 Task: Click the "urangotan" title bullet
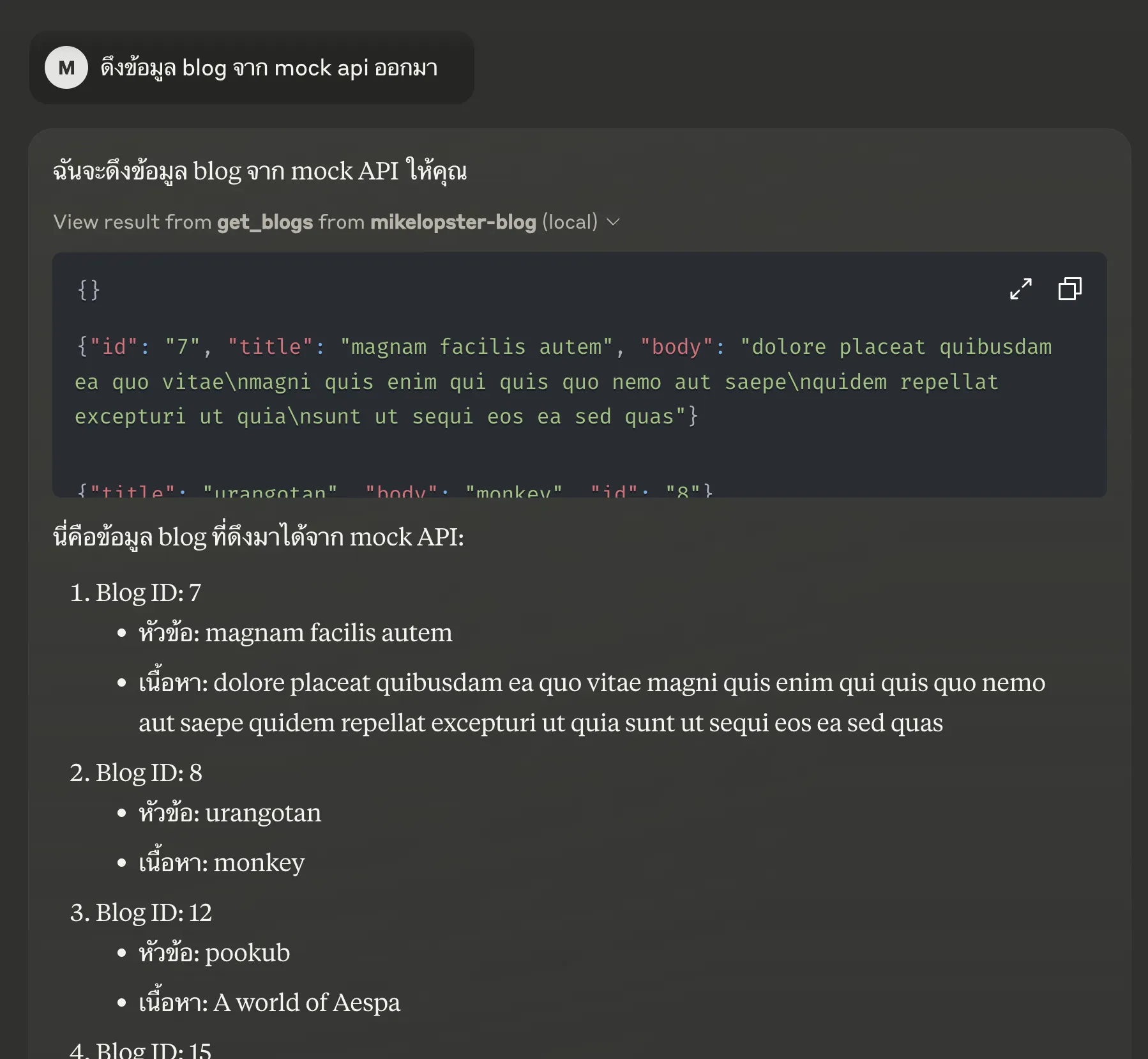pyautogui.click(x=230, y=813)
